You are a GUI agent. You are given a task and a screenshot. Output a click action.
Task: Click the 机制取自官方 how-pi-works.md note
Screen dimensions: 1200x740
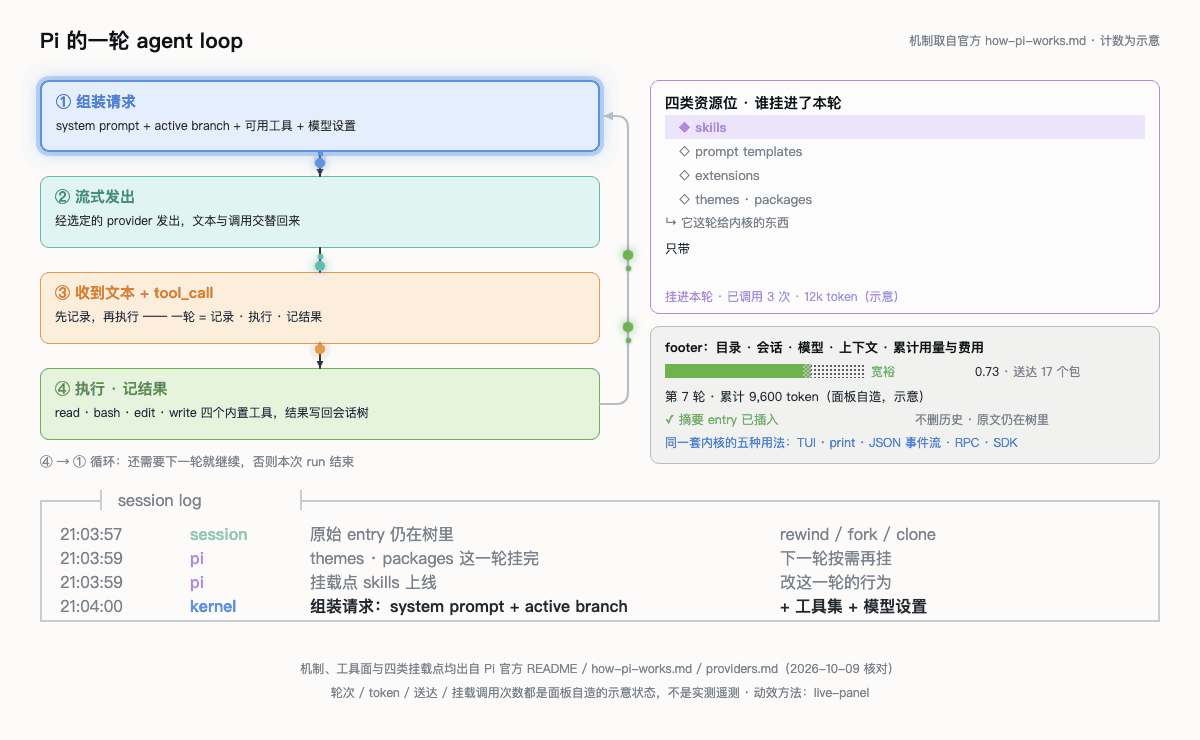[1034, 41]
